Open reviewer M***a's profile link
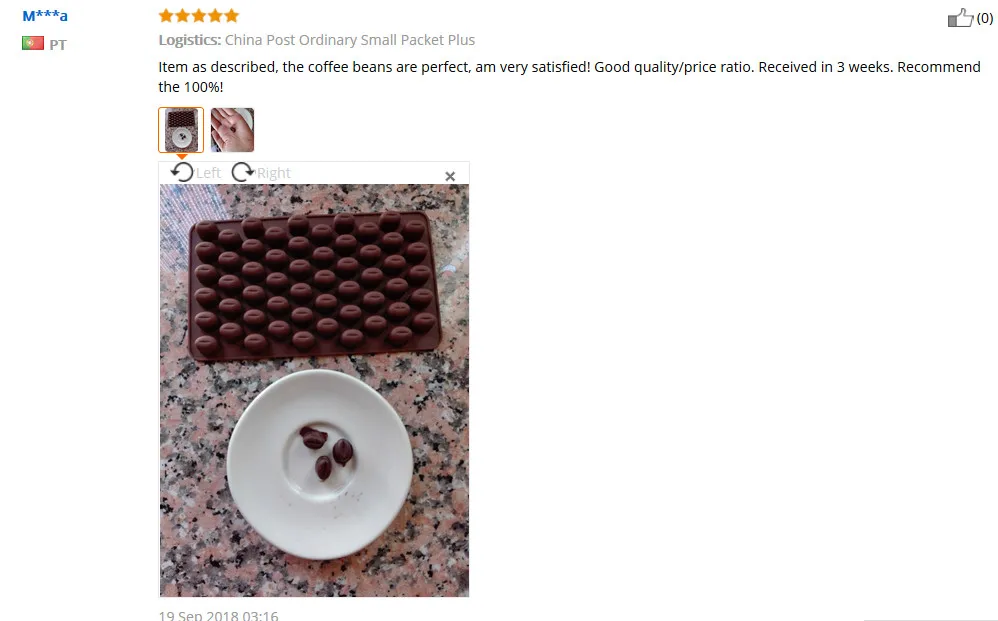Screen dimensions: 998x621 45,16
